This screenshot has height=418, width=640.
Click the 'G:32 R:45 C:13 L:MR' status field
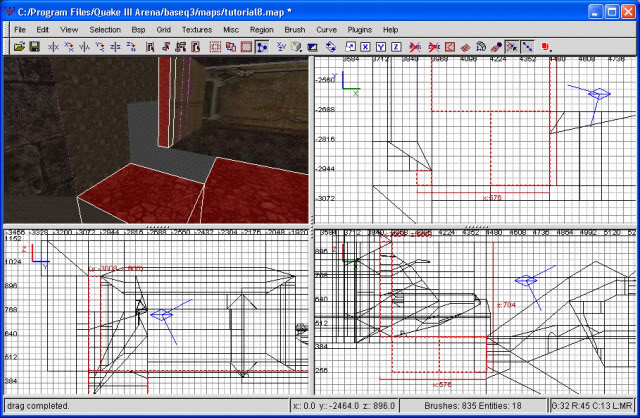(x=592, y=406)
